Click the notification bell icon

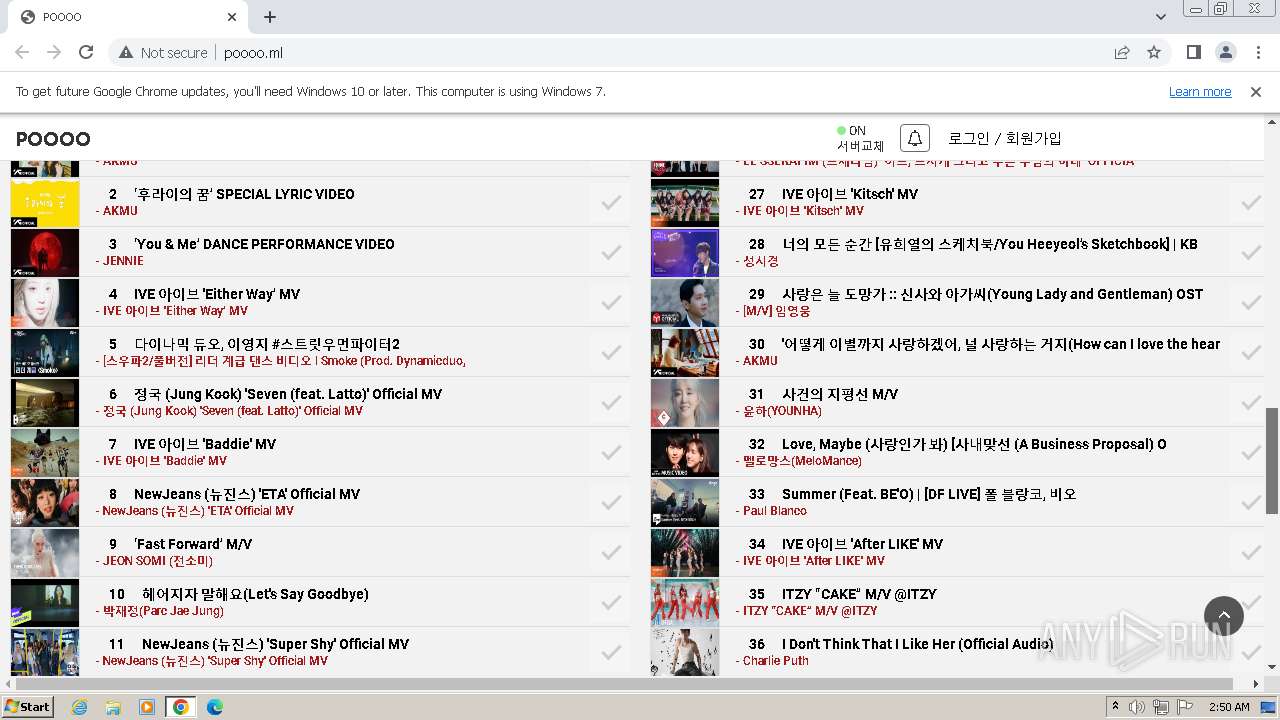pos(914,139)
